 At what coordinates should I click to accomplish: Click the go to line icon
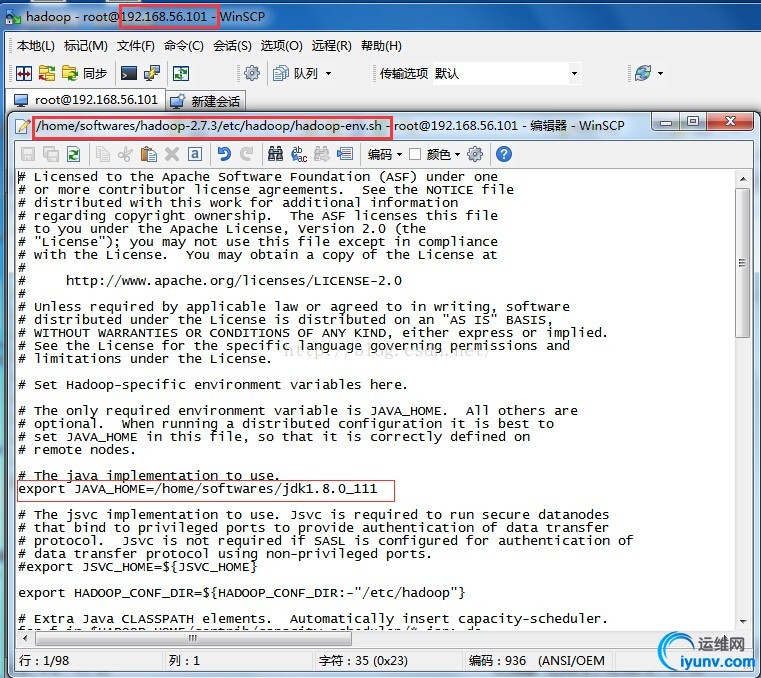tap(345, 154)
